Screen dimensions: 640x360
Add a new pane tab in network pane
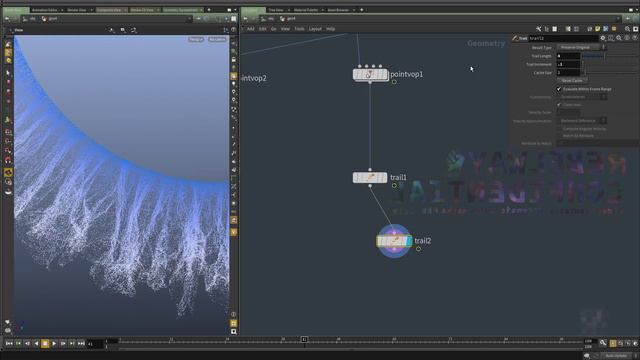click(x=362, y=10)
